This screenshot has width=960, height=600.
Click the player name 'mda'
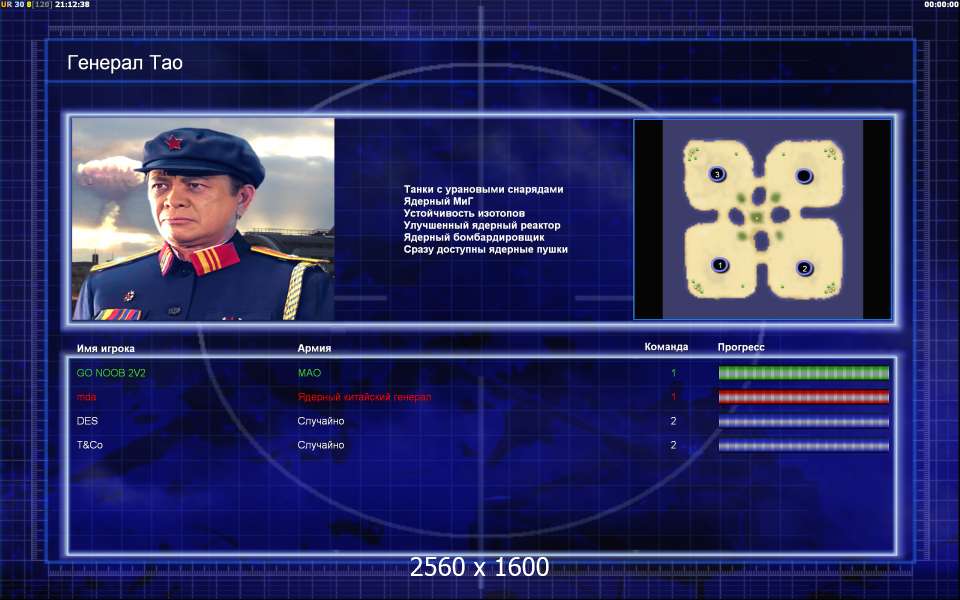coord(86,397)
